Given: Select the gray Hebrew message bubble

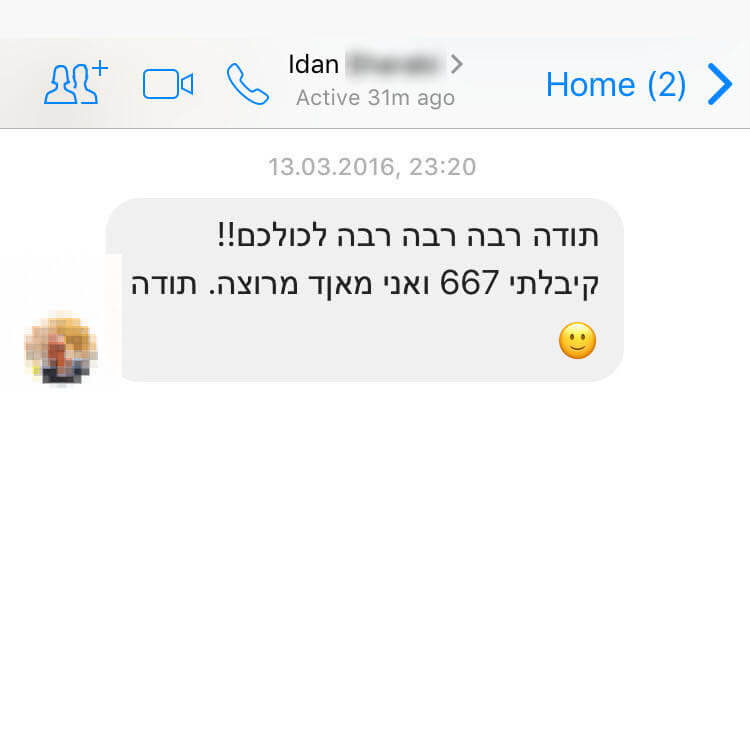Looking at the screenshot, I should pyautogui.click(x=364, y=290).
